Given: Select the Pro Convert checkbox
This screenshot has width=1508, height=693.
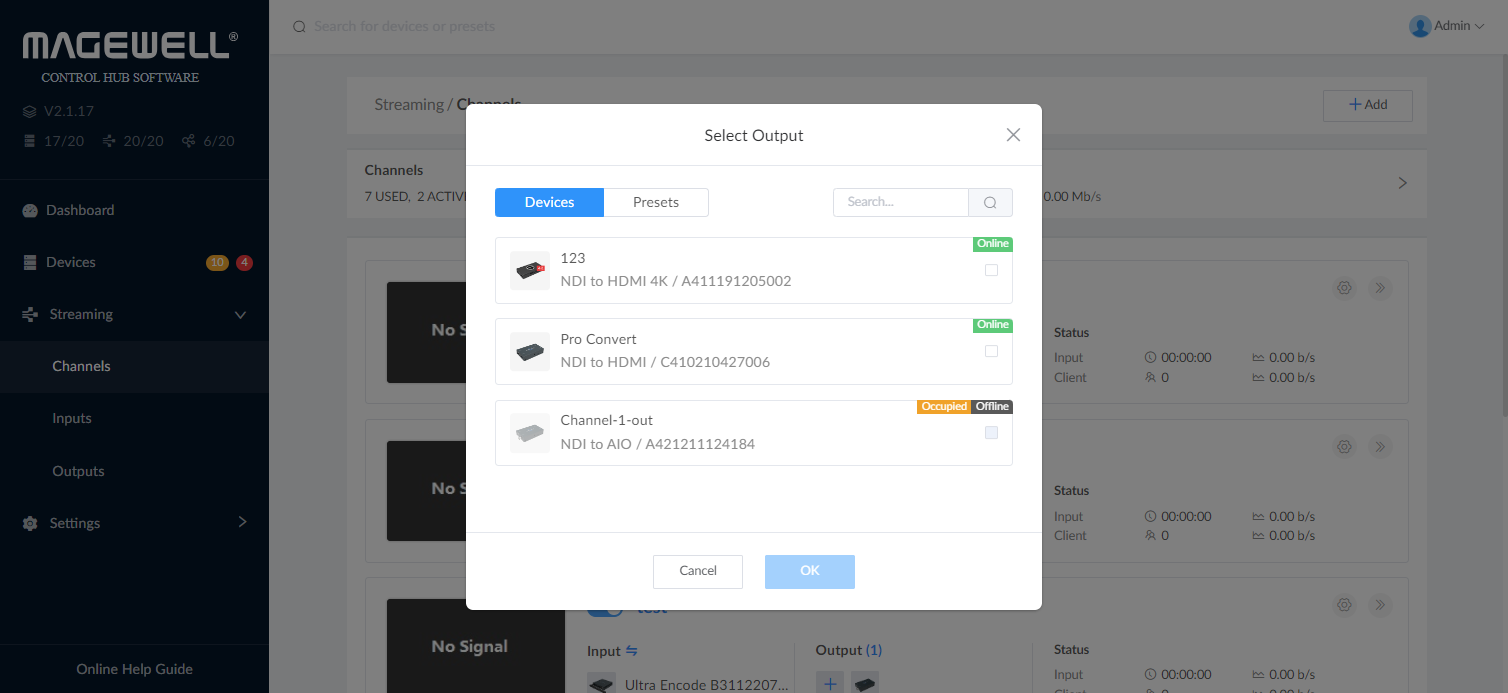Looking at the screenshot, I should pos(991,351).
